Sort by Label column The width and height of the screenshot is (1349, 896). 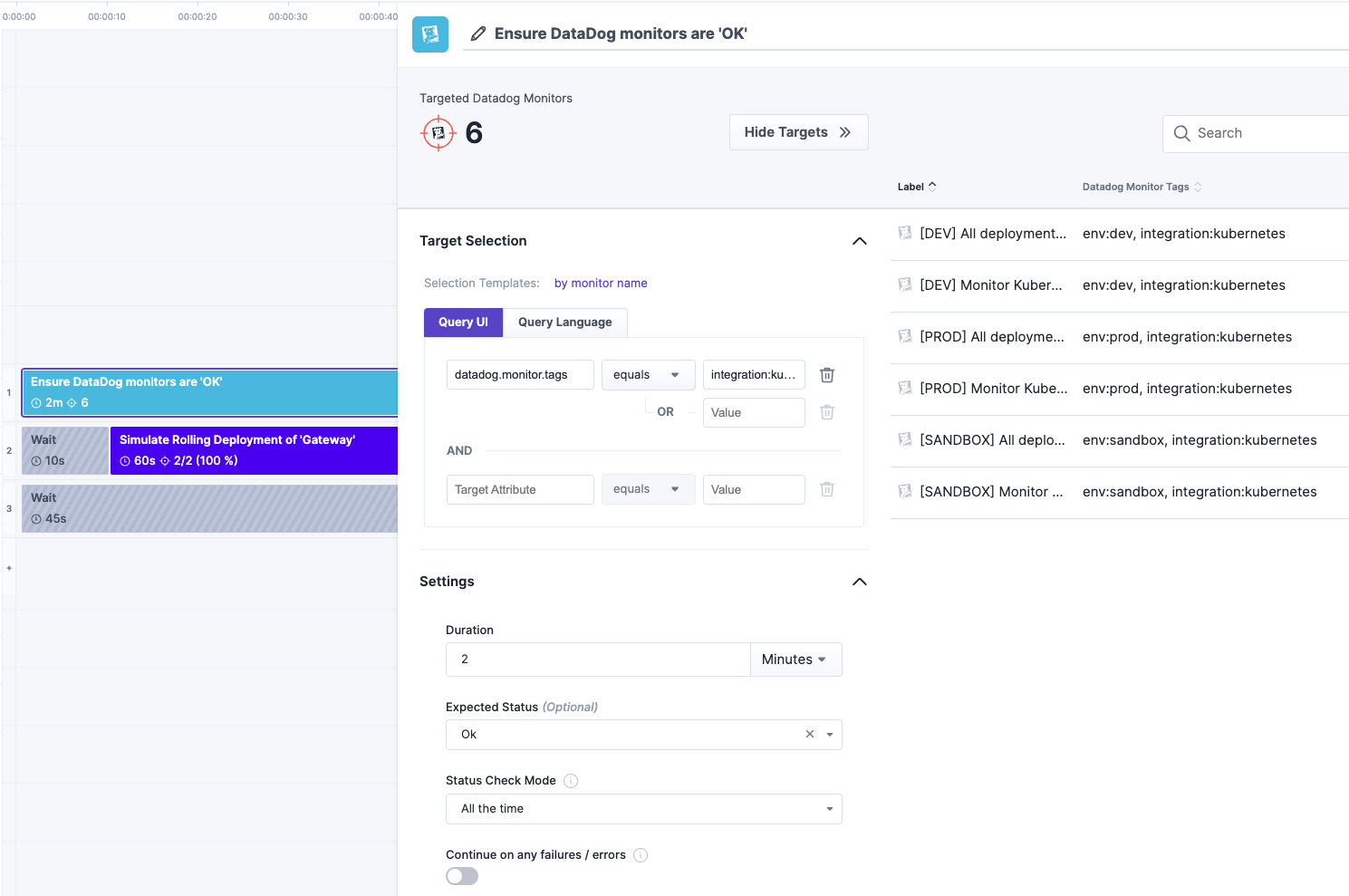(x=917, y=187)
